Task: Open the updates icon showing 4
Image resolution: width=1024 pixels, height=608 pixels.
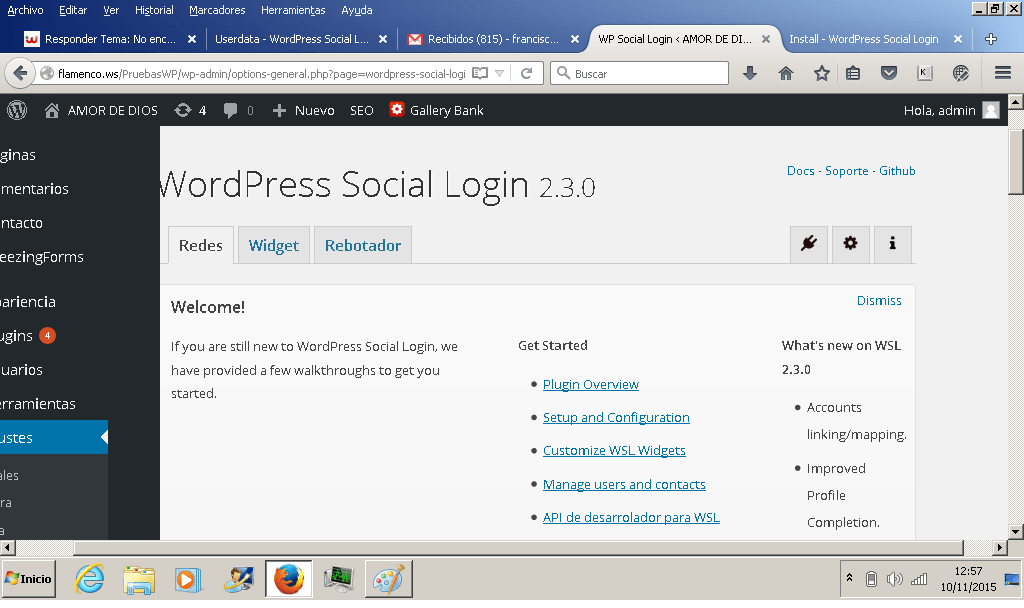Action: click(x=190, y=110)
